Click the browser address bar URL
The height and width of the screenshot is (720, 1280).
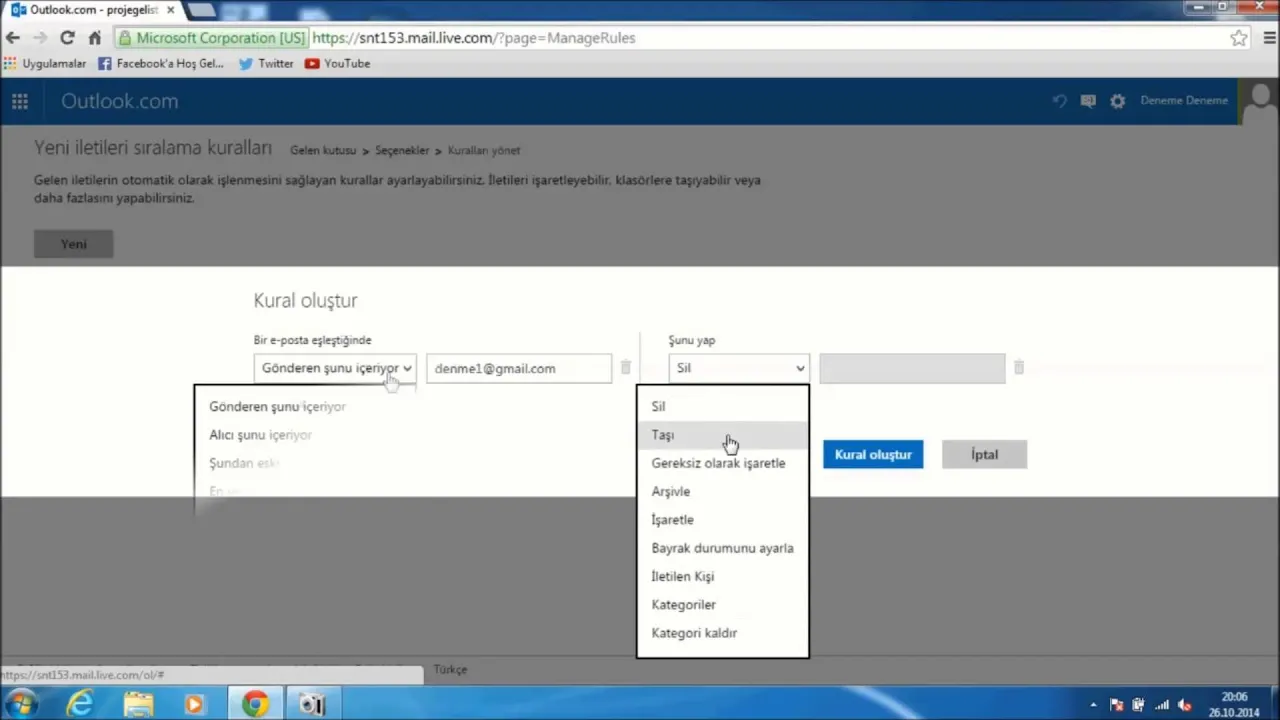(473, 38)
